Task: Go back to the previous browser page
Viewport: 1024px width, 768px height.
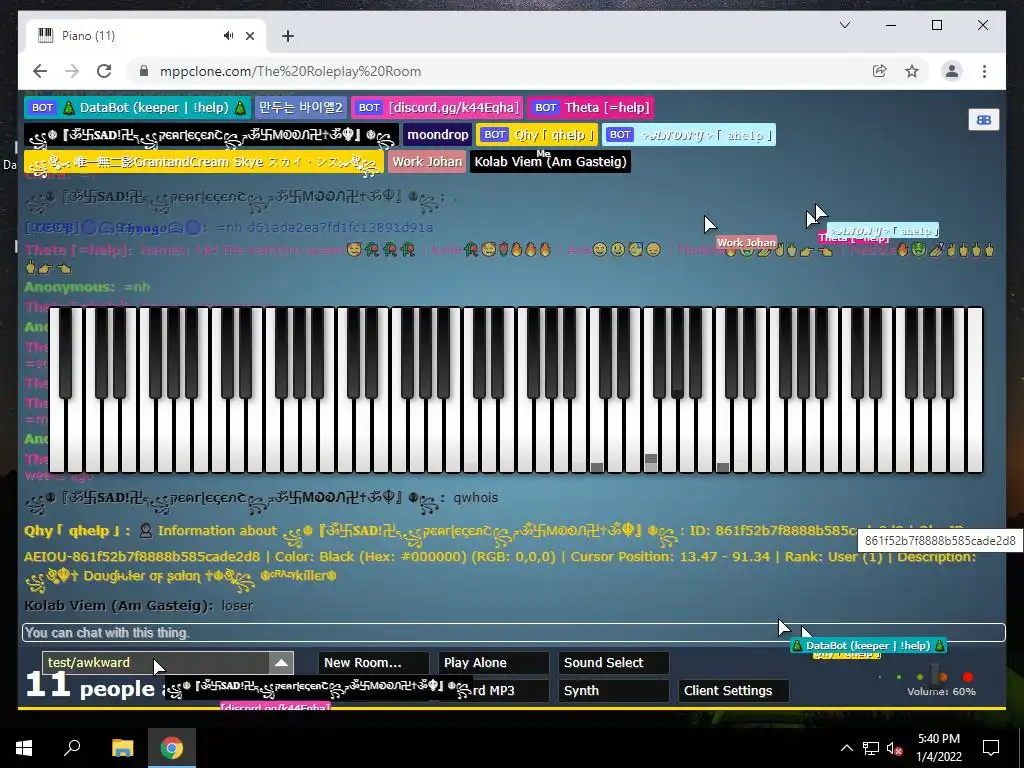Action: [40, 71]
